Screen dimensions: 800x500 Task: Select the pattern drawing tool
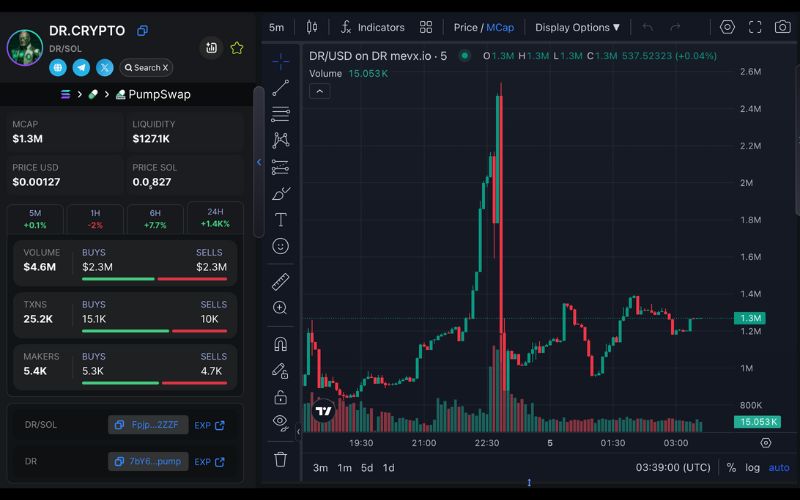point(281,140)
